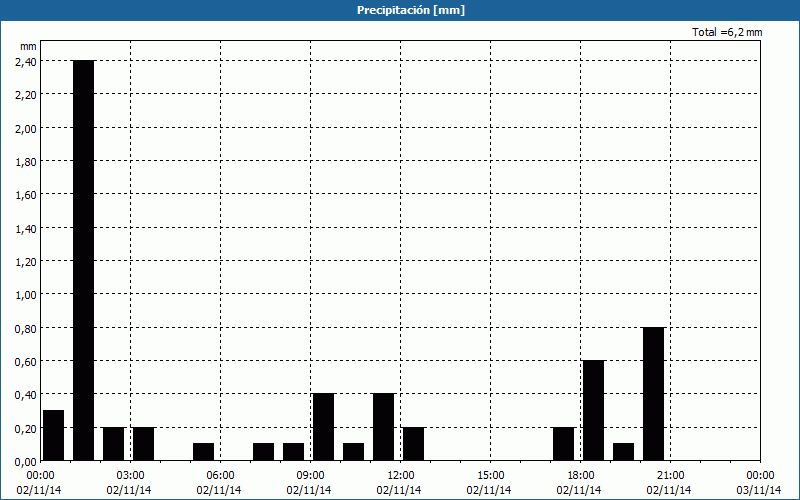Select the 0,20 mm bar starting at 12:00
This screenshot has height=500, width=800.
click(x=413, y=444)
